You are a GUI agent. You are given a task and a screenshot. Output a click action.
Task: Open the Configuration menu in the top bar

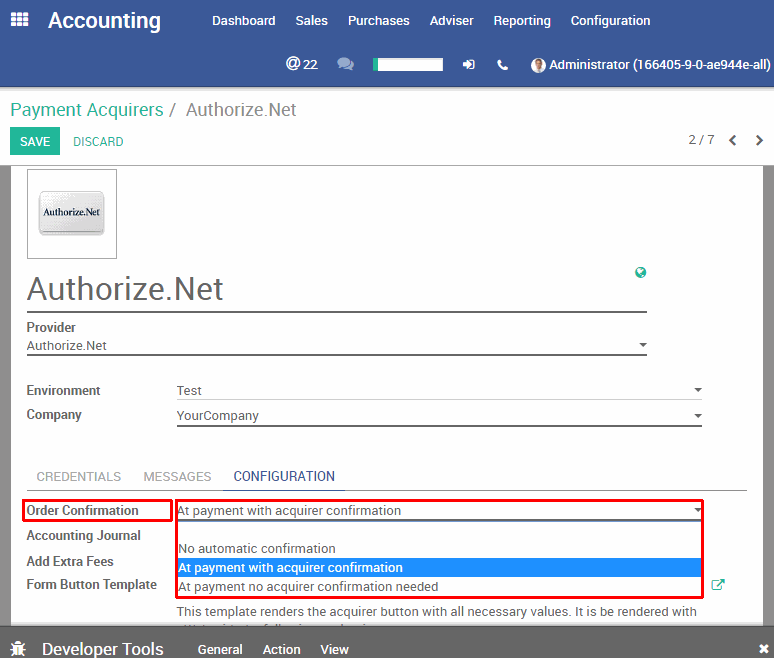click(611, 21)
